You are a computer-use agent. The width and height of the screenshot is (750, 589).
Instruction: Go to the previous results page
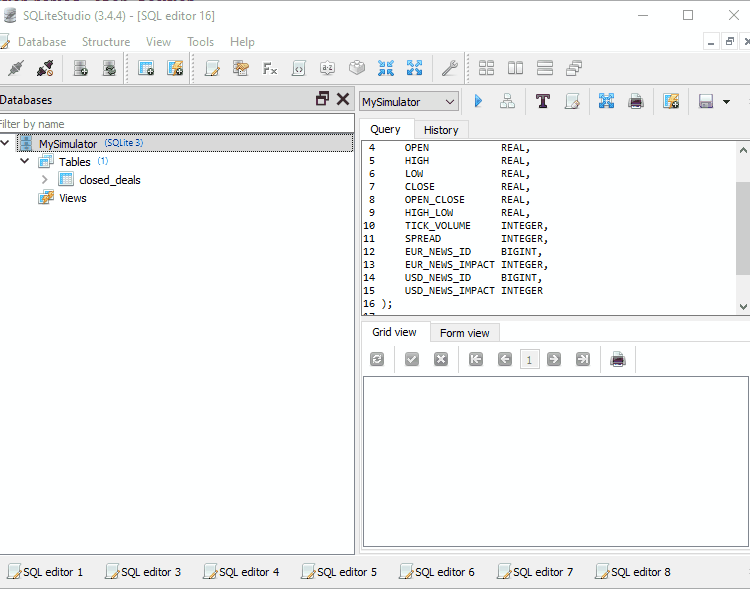(505, 359)
